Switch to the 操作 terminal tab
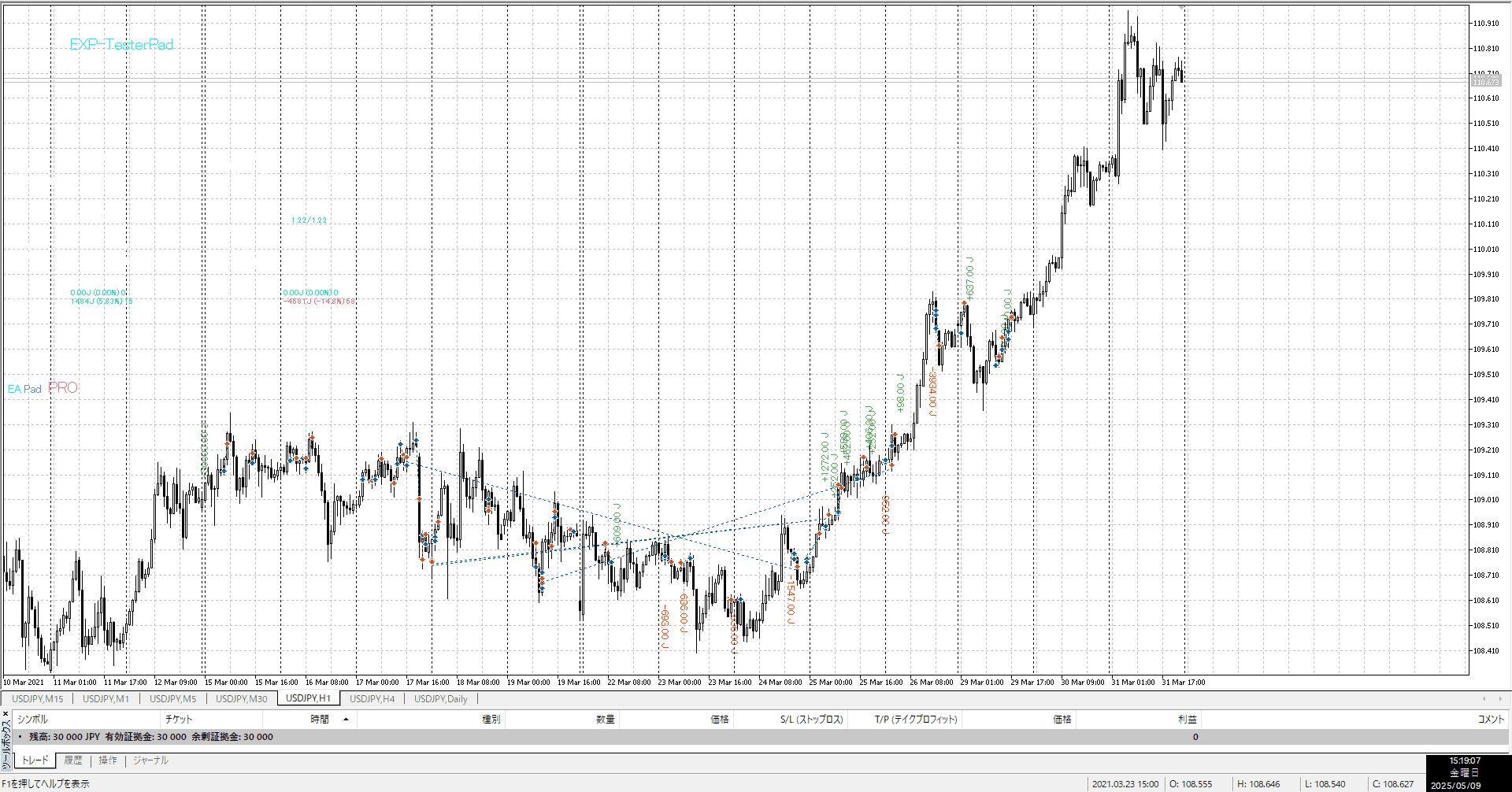 click(x=108, y=761)
